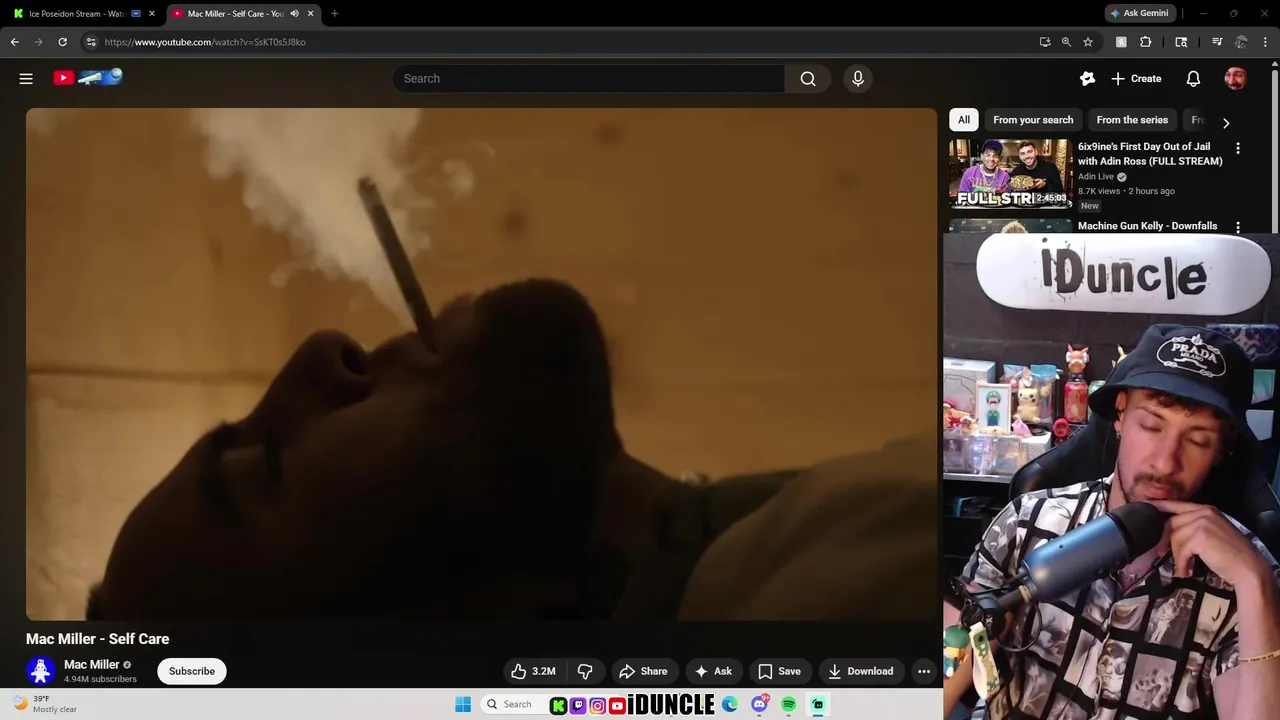1280x720 pixels.
Task: Click the address bar URL
Action: (x=205, y=42)
